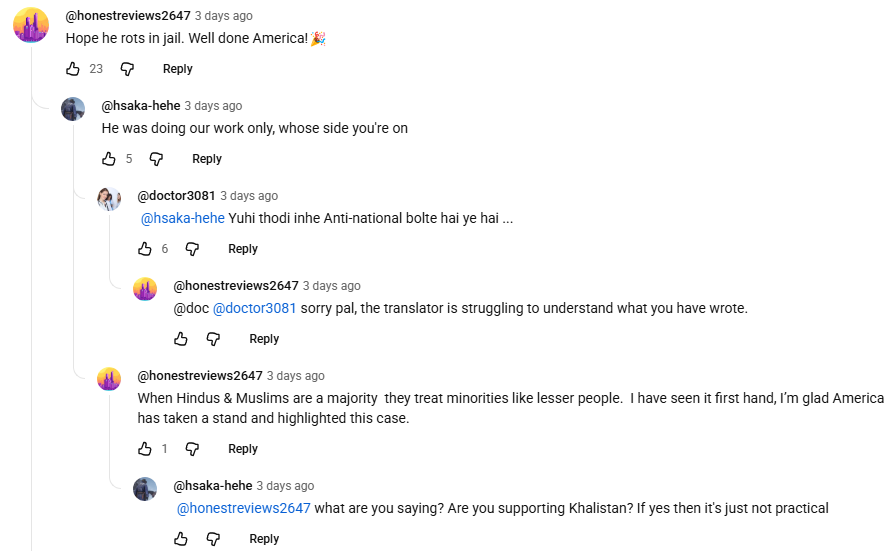Dislike doctor3081's "Yuhi thodi" reply
The height and width of the screenshot is (551, 890).
(192, 249)
